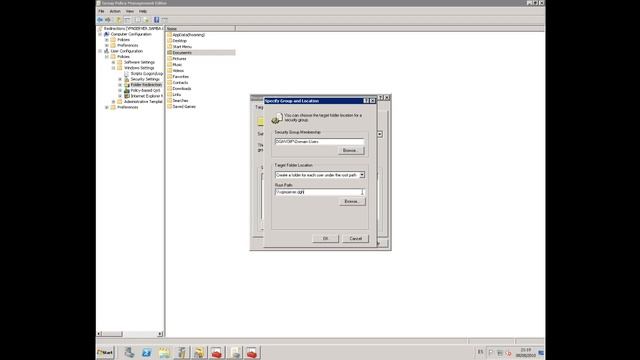The height and width of the screenshot is (360, 640).
Task: Click the tree pane horizontal scrollbar left arrow
Action: point(99,334)
